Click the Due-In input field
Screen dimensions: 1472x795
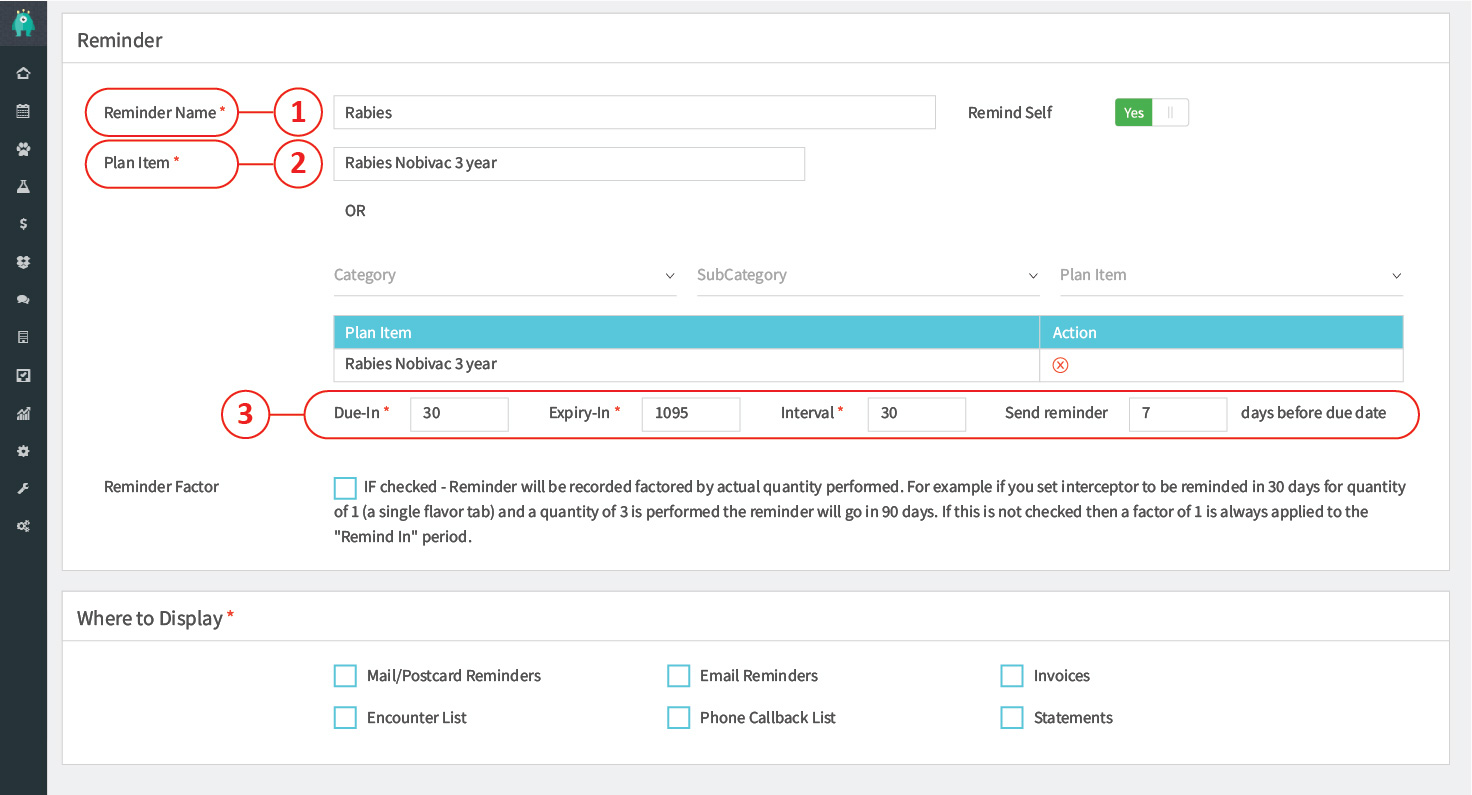coord(459,413)
